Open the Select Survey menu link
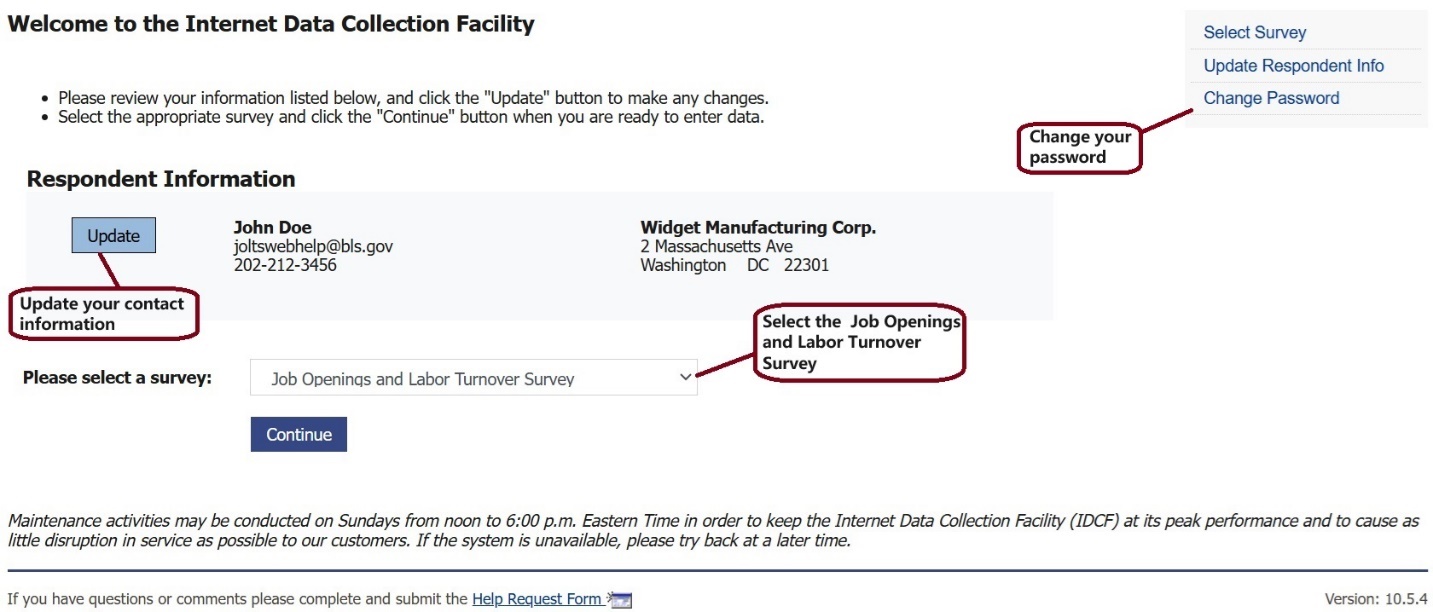1433x612 pixels. click(1254, 33)
